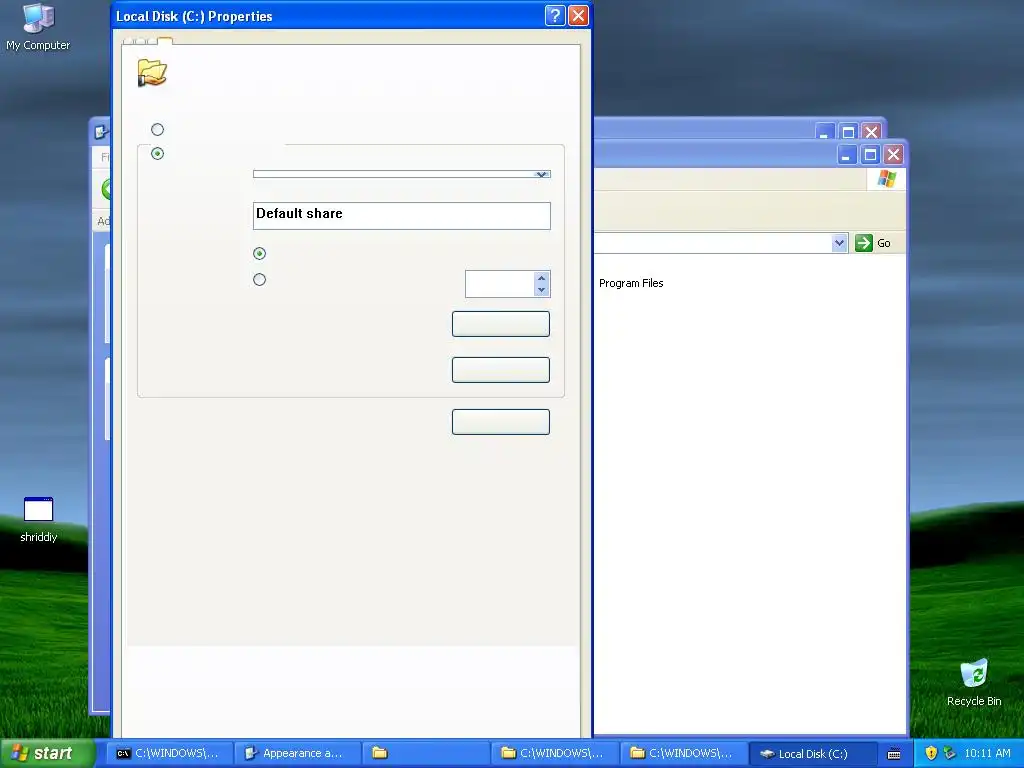Click the Explorer address bar field
Image resolution: width=1024 pixels, height=768 pixels.
click(x=712, y=243)
